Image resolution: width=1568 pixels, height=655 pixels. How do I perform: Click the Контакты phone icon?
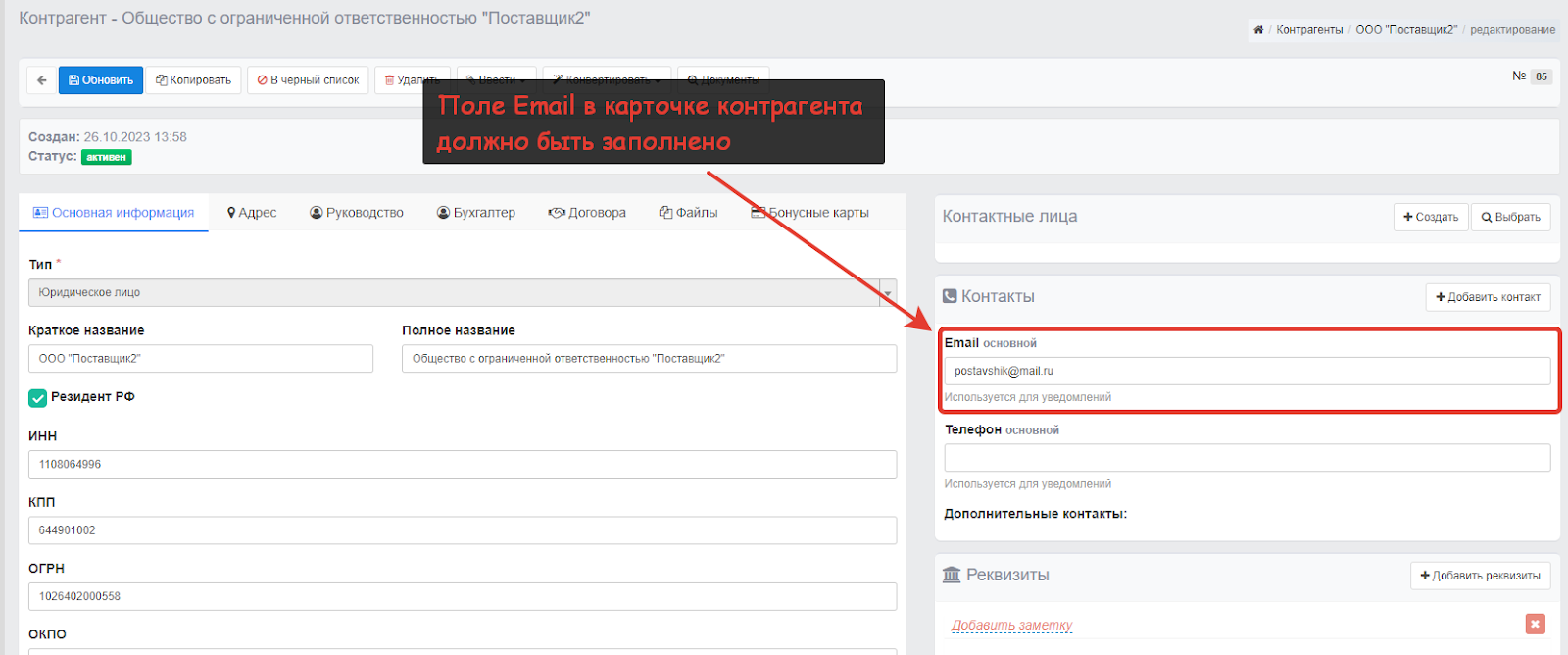[x=950, y=296]
